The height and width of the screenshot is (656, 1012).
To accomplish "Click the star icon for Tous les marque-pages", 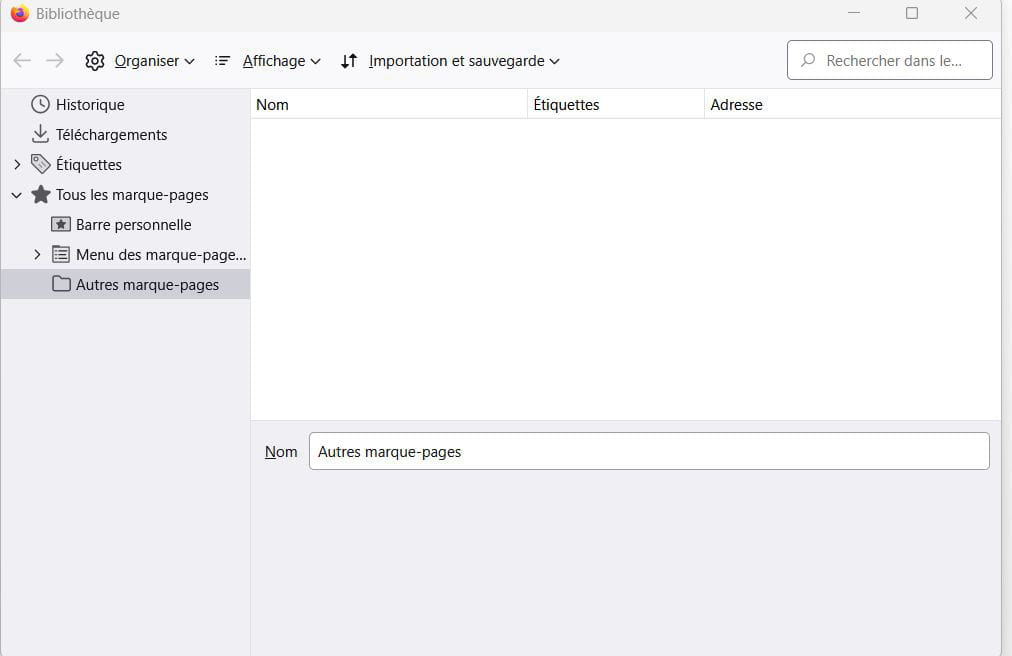I will tap(40, 194).
